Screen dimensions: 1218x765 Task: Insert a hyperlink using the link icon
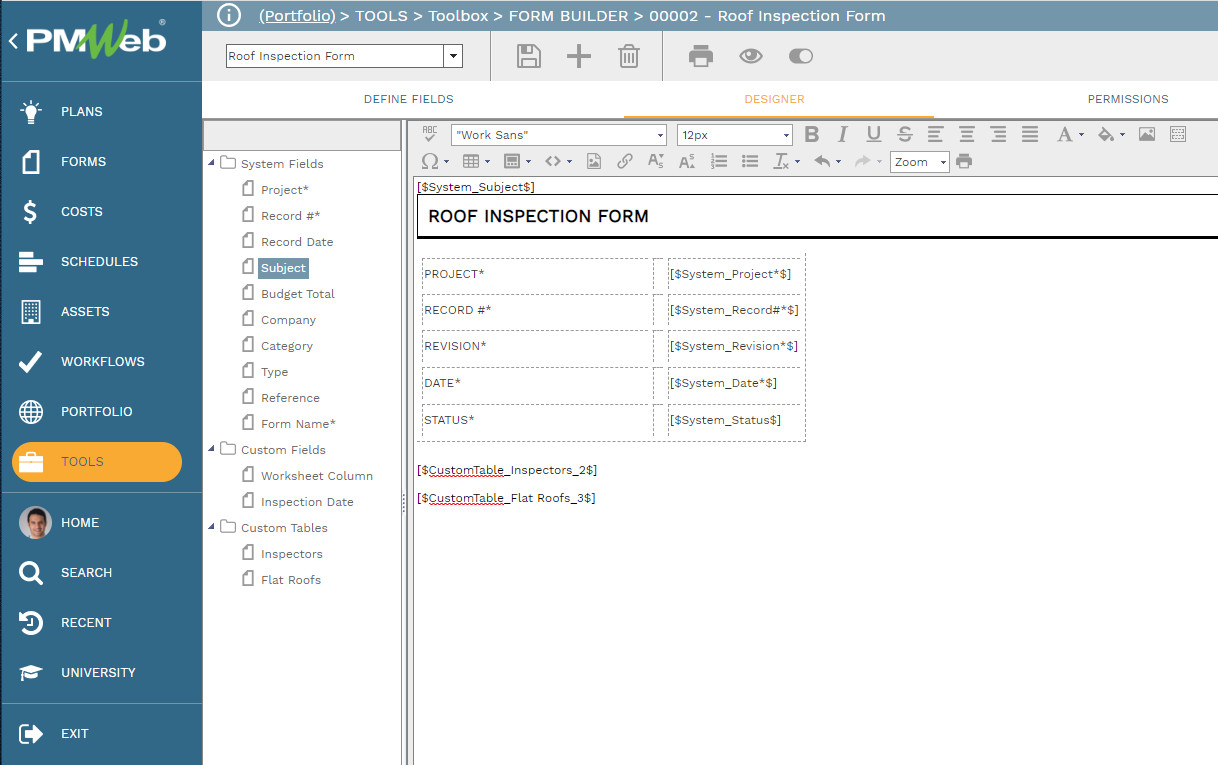click(625, 161)
